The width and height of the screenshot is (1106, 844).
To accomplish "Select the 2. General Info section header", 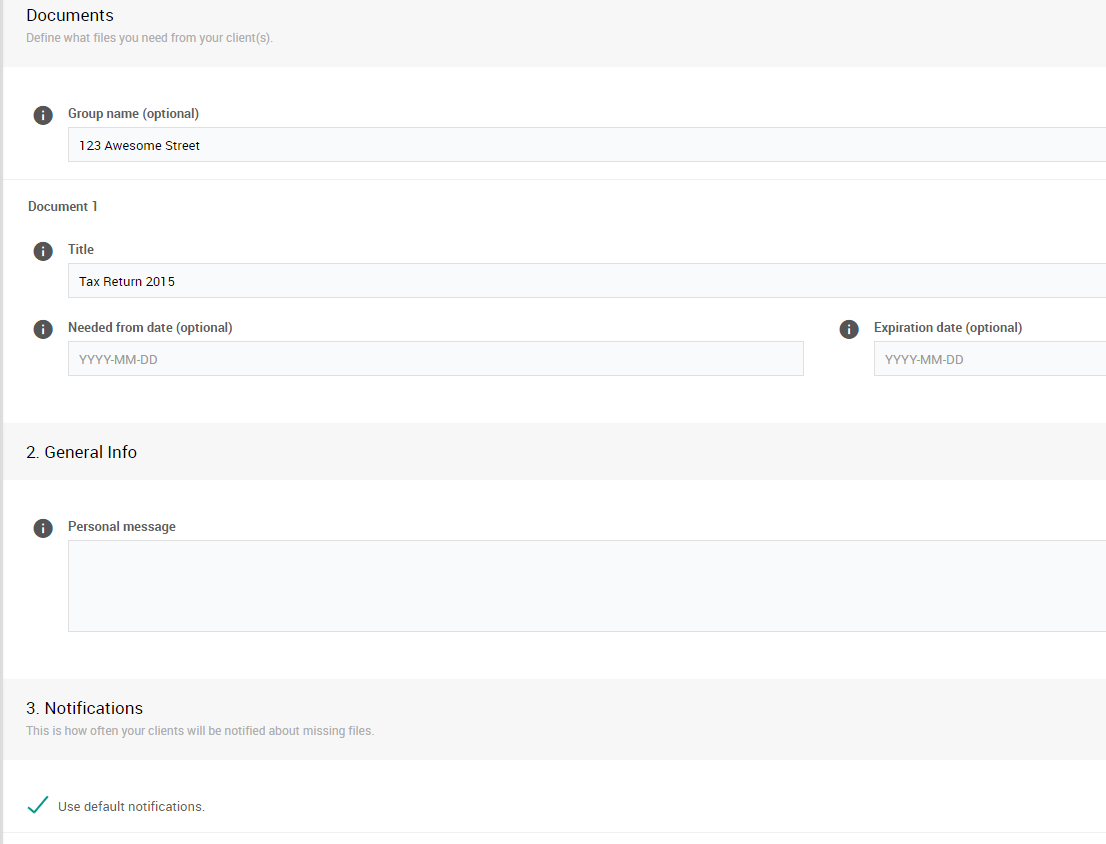I will coord(82,452).
